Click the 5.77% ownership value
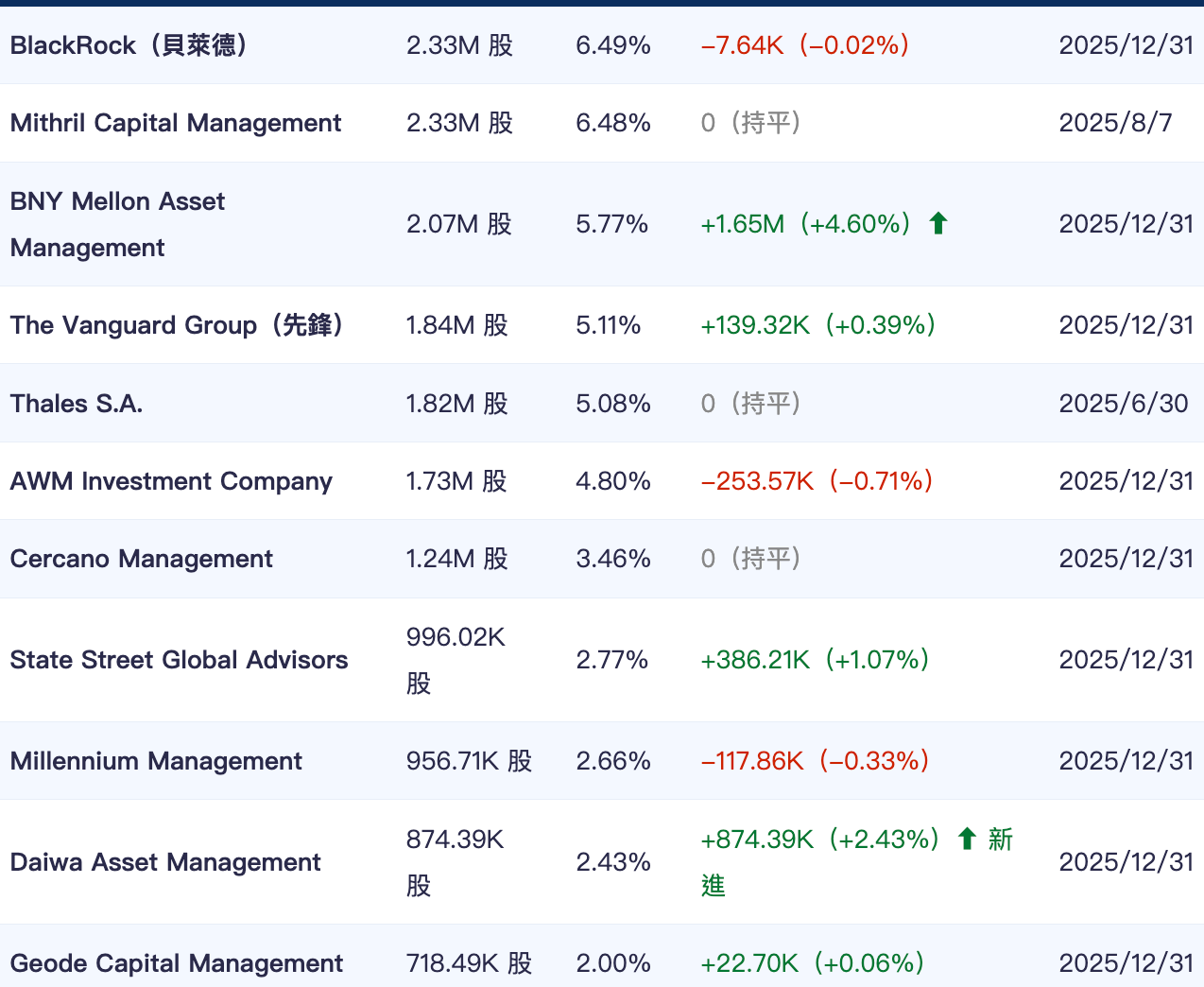The width and height of the screenshot is (1204, 987). [612, 224]
